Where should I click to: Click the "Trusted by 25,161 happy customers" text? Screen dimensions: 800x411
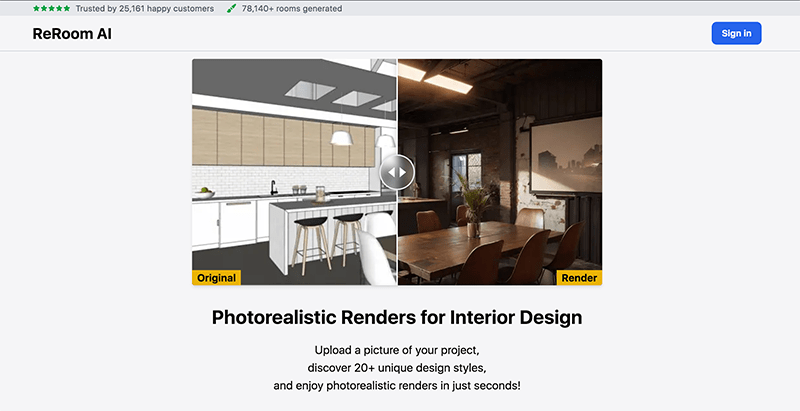coord(145,8)
